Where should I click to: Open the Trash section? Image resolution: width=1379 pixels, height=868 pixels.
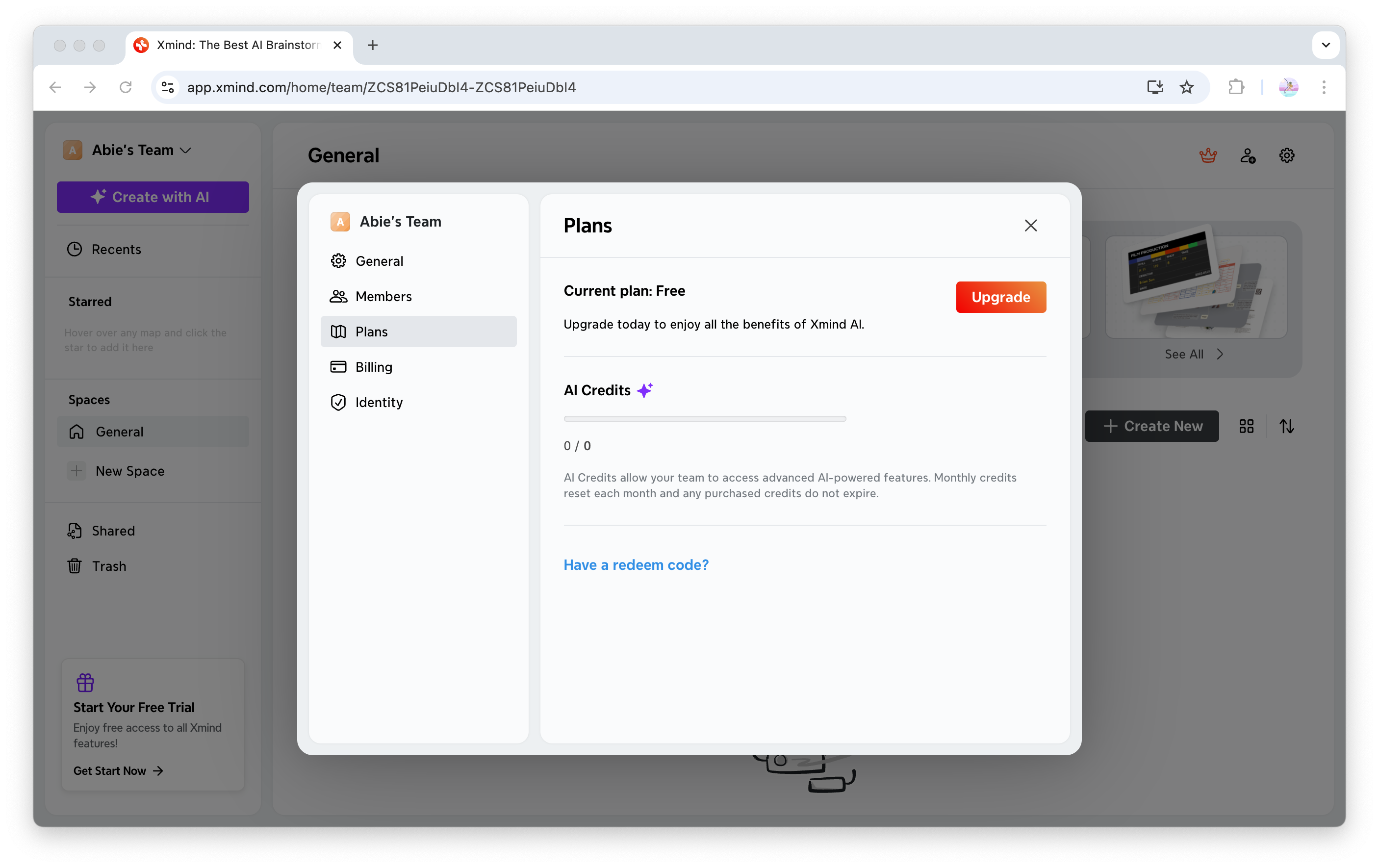(153, 566)
